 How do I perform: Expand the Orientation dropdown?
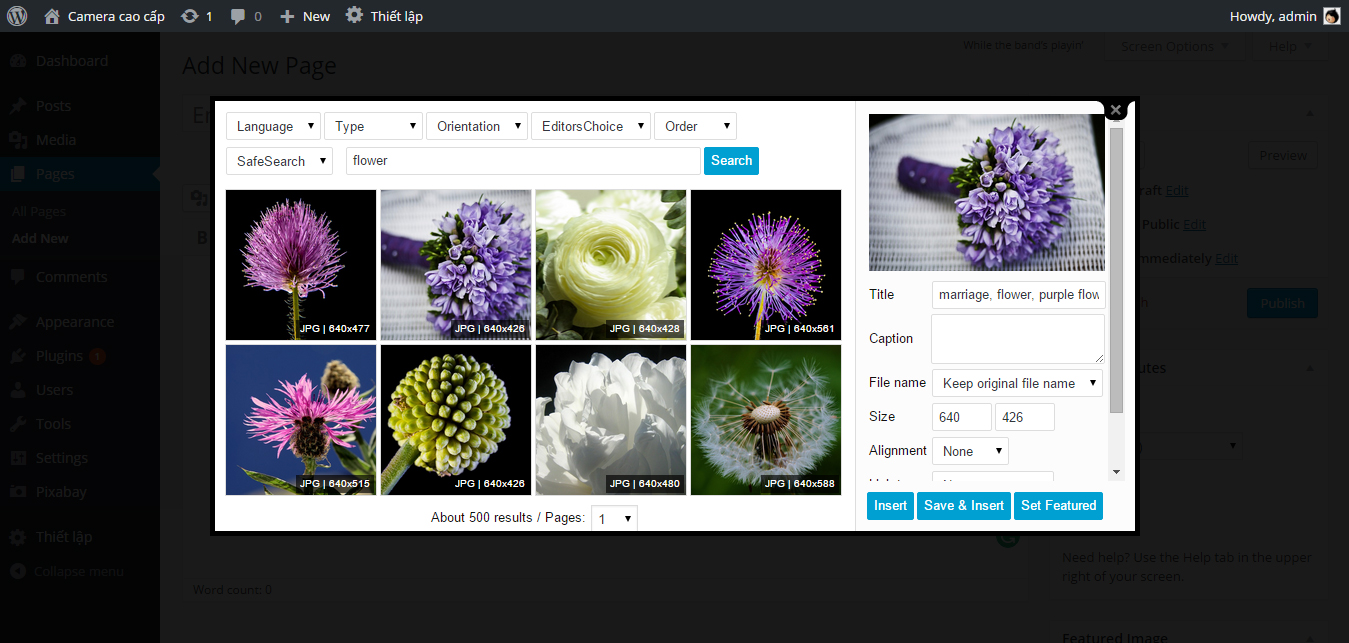(x=476, y=126)
